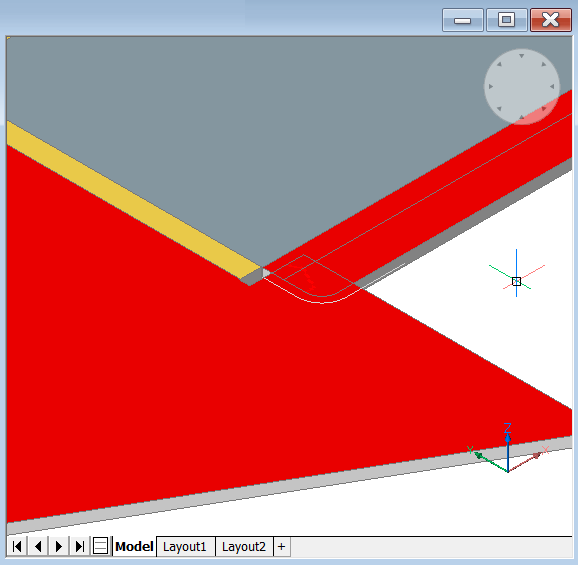Click LookFrom widget right arrow

click(x=552, y=87)
